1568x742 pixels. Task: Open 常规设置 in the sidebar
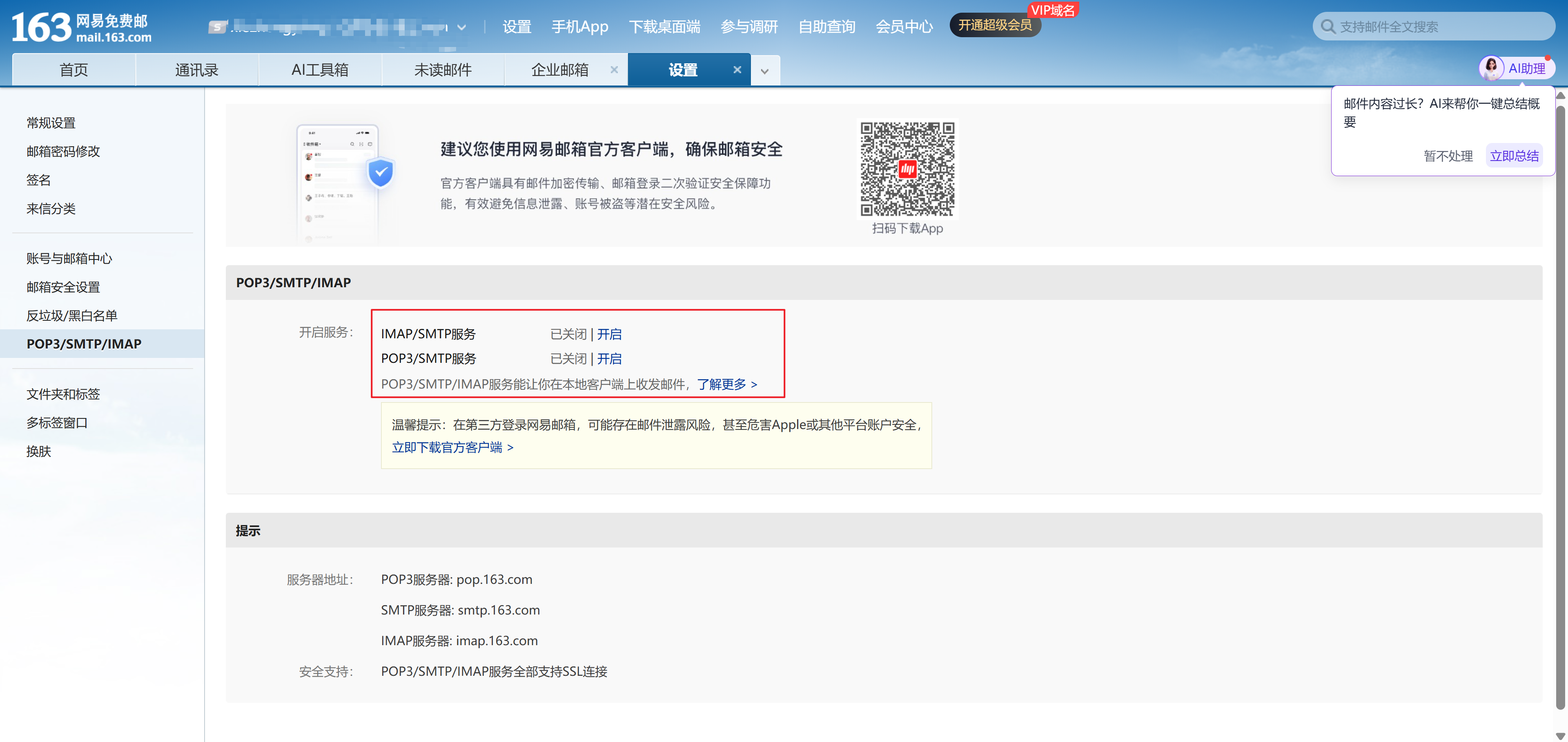[51, 123]
